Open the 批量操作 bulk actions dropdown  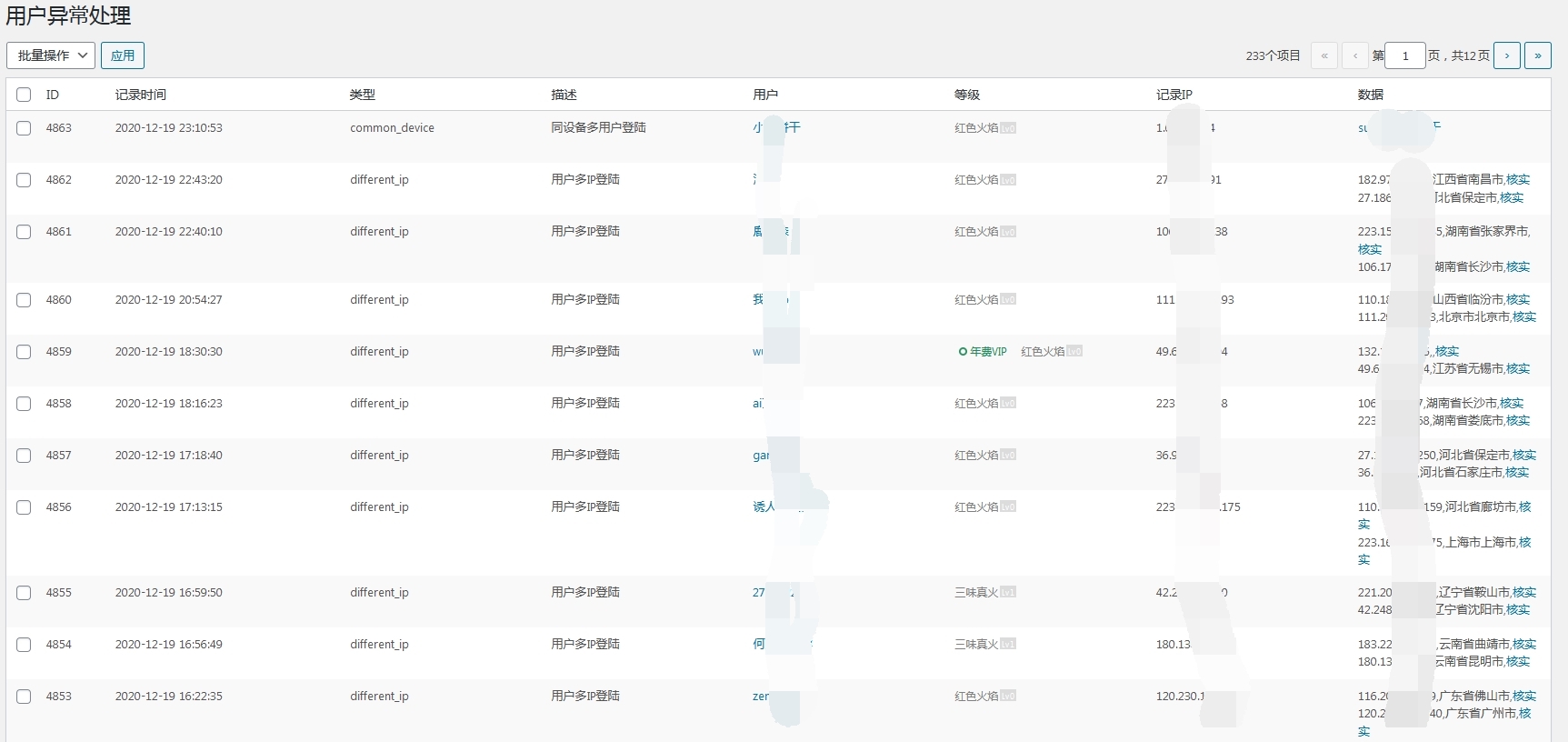[x=51, y=55]
